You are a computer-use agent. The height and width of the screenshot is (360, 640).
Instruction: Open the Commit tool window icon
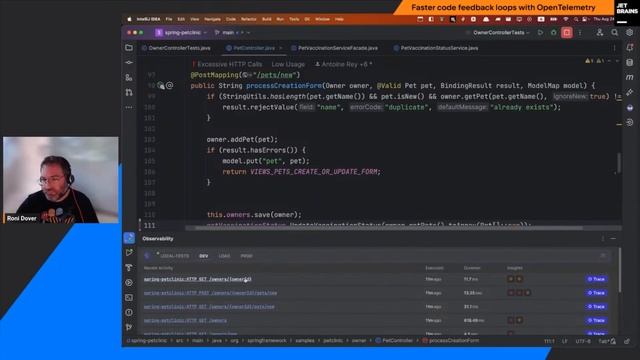[x=129, y=62]
